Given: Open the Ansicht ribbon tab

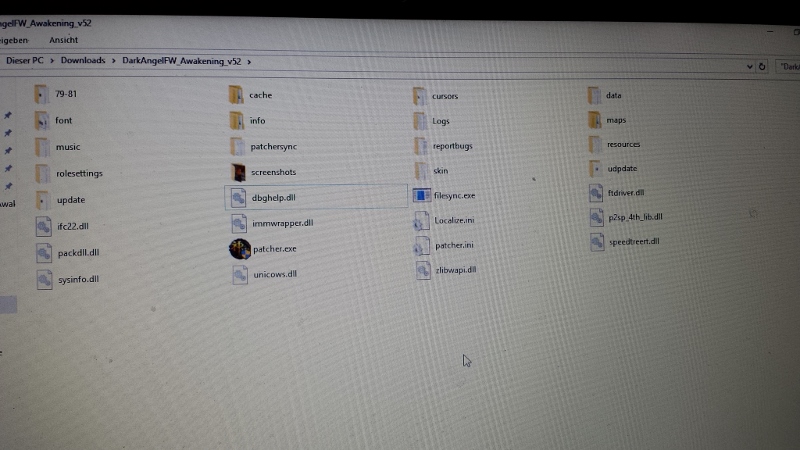Looking at the screenshot, I should [63, 40].
